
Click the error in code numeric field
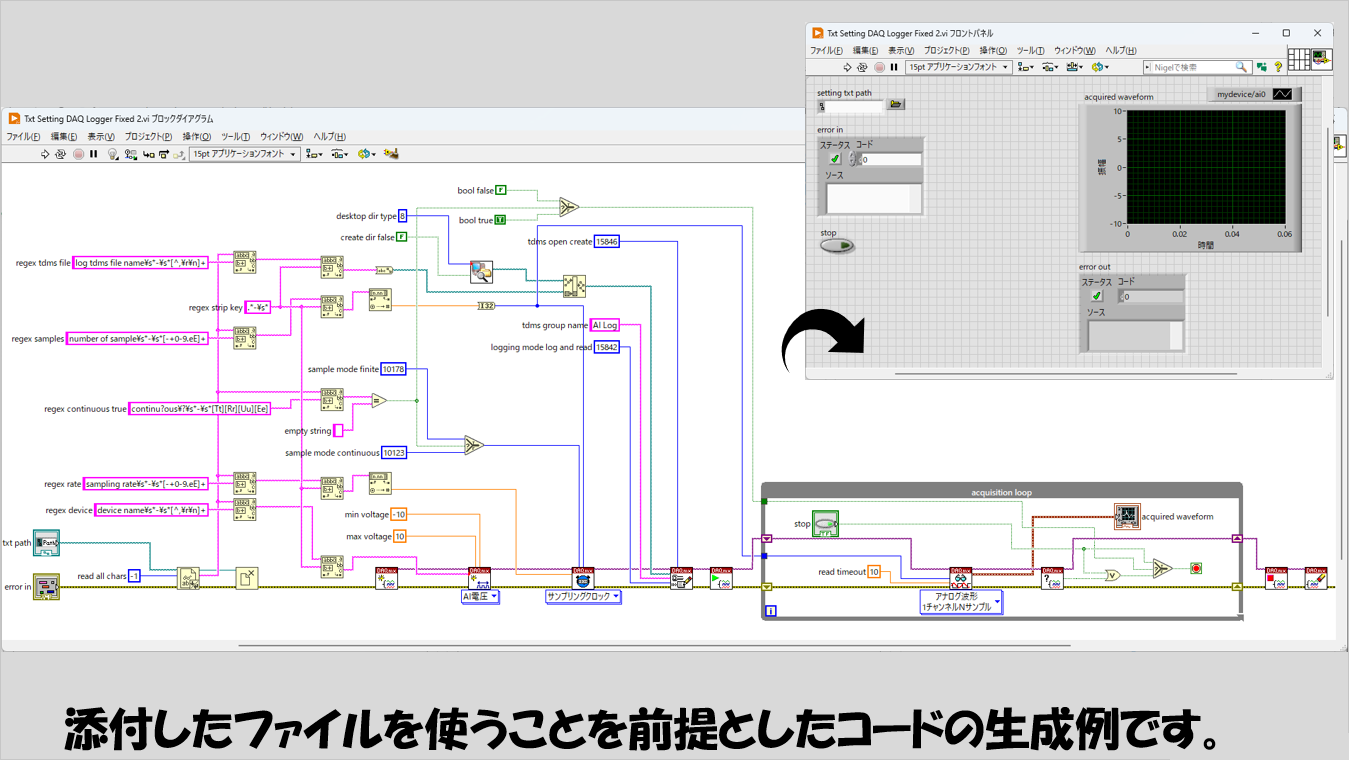(890, 159)
